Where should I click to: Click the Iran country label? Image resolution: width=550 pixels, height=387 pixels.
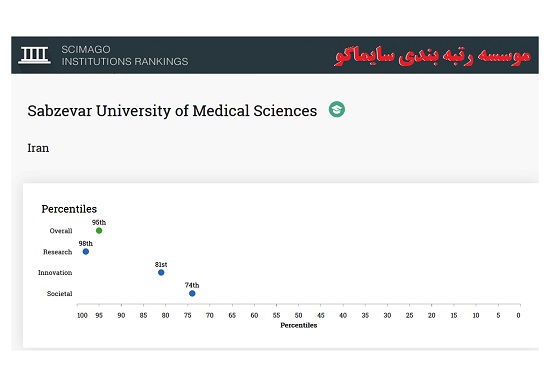[x=38, y=148]
